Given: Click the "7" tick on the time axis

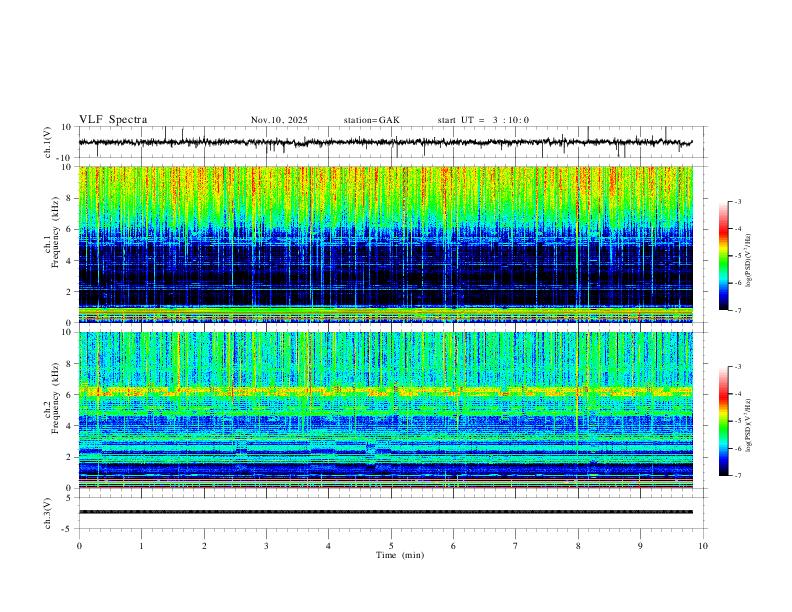Looking at the screenshot, I should pos(516,546).
